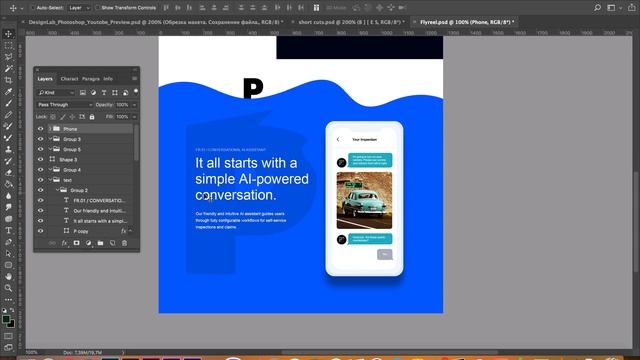Select the Eyedropper tool

8,91
